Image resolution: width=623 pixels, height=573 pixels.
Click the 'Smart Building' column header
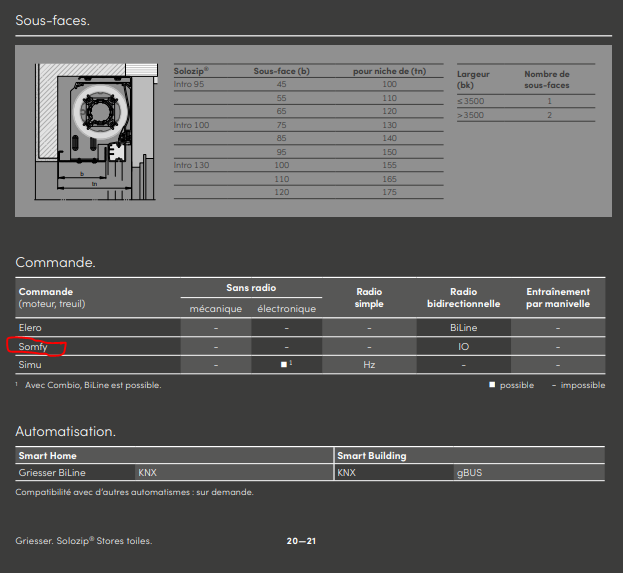tap(370, 456)
